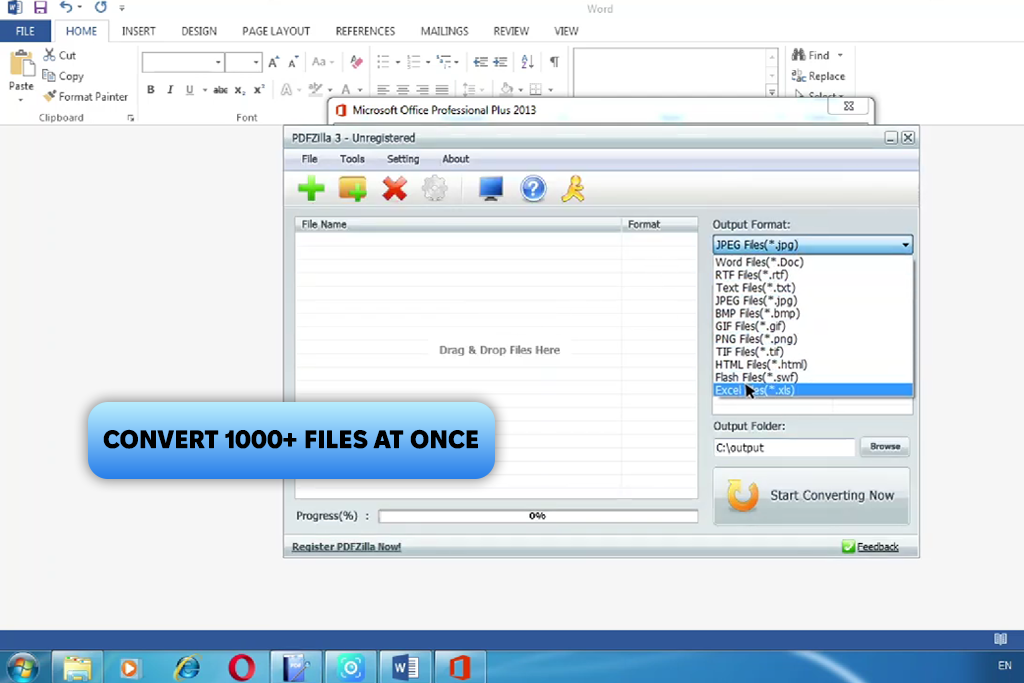This screenshot has height=683, width=1024.
Task: Click the Redo icon in Quick Access Toolbar
Action: 101,7
